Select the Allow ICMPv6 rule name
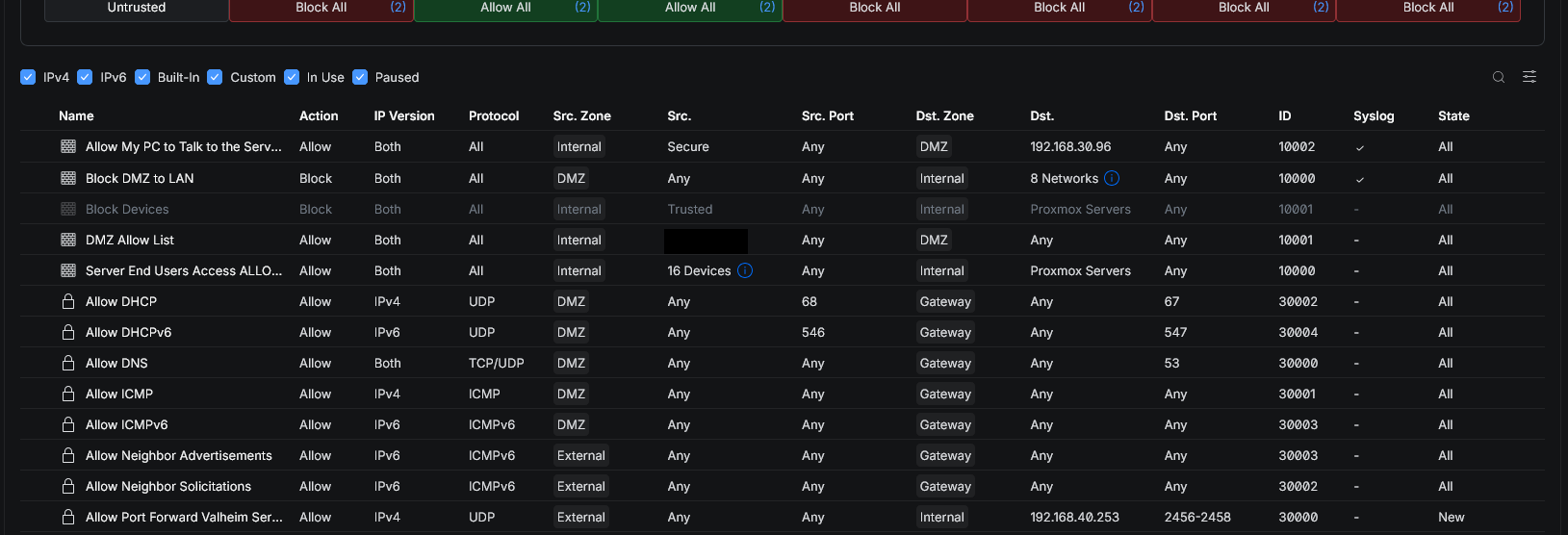Image resolution: width=1568 pixels, height=535 pixels. point(127,424)
